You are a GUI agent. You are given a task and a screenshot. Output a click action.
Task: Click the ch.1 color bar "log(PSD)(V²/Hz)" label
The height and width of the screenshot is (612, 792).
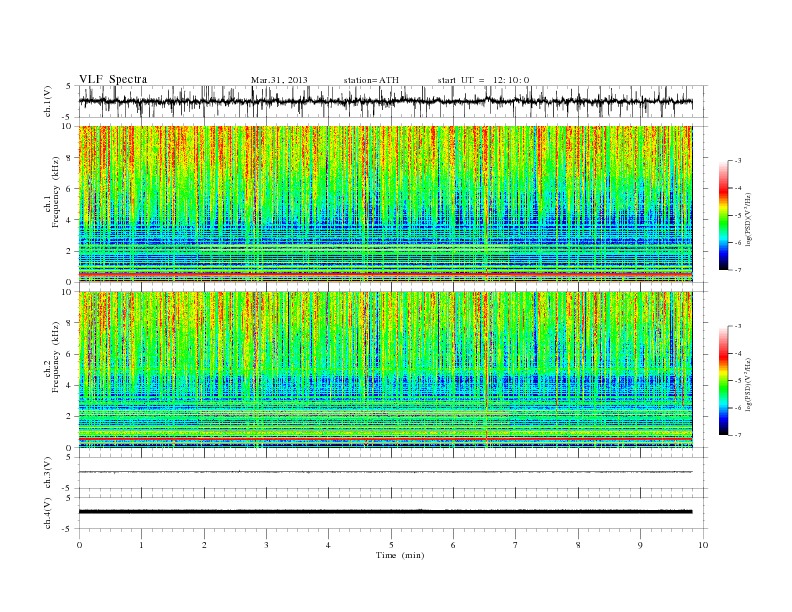(x=749, y=220)
